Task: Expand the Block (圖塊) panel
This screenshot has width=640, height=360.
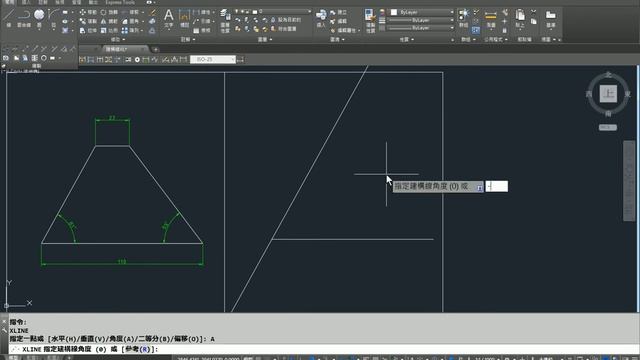Action: click(337, 40)
